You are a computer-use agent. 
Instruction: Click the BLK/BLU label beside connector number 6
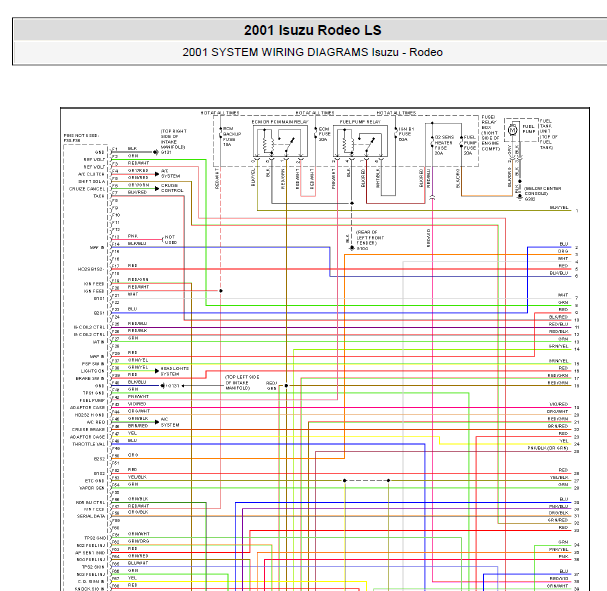(559, 273)
